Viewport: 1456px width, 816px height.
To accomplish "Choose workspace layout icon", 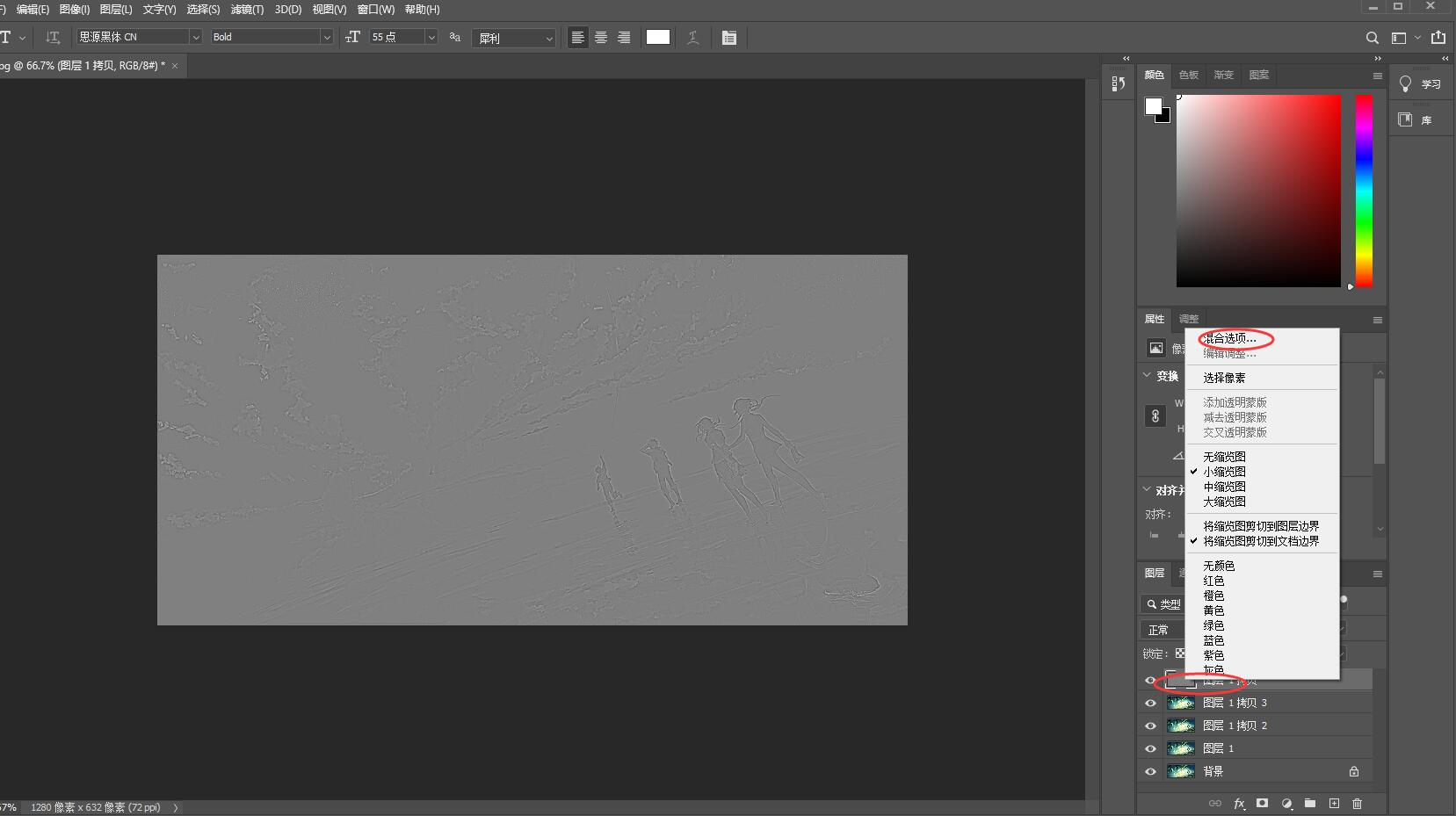I will point(1400,38).
